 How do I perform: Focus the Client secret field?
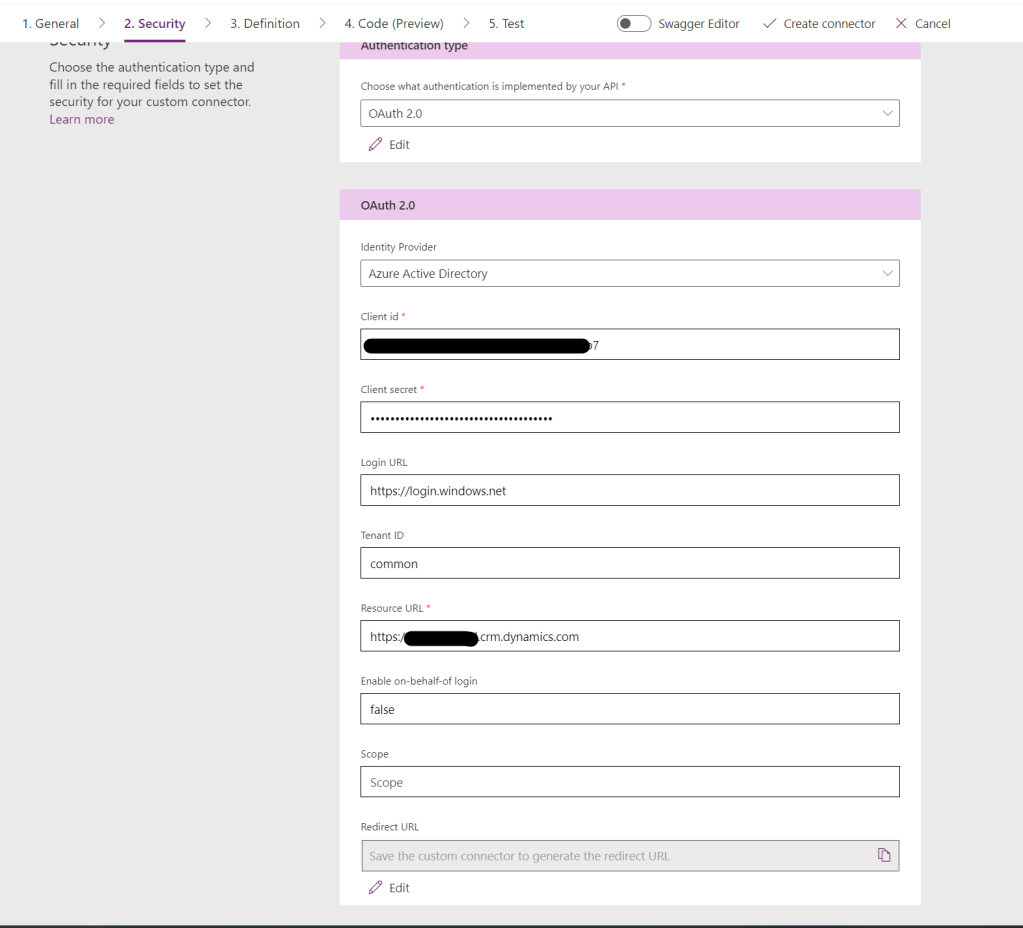click(629, 417)
